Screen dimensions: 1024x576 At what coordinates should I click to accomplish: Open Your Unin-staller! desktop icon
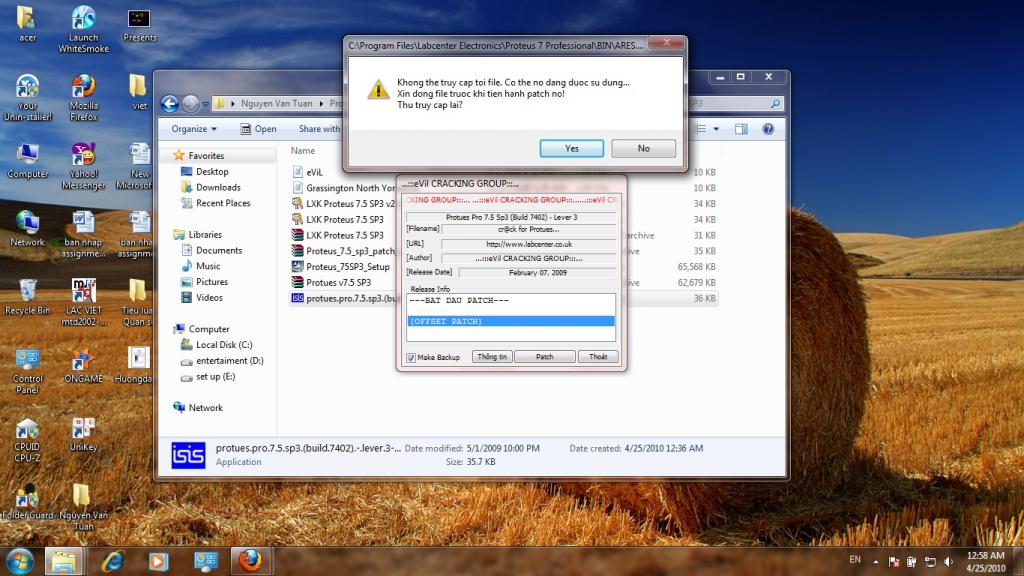(x=27, y=97)
